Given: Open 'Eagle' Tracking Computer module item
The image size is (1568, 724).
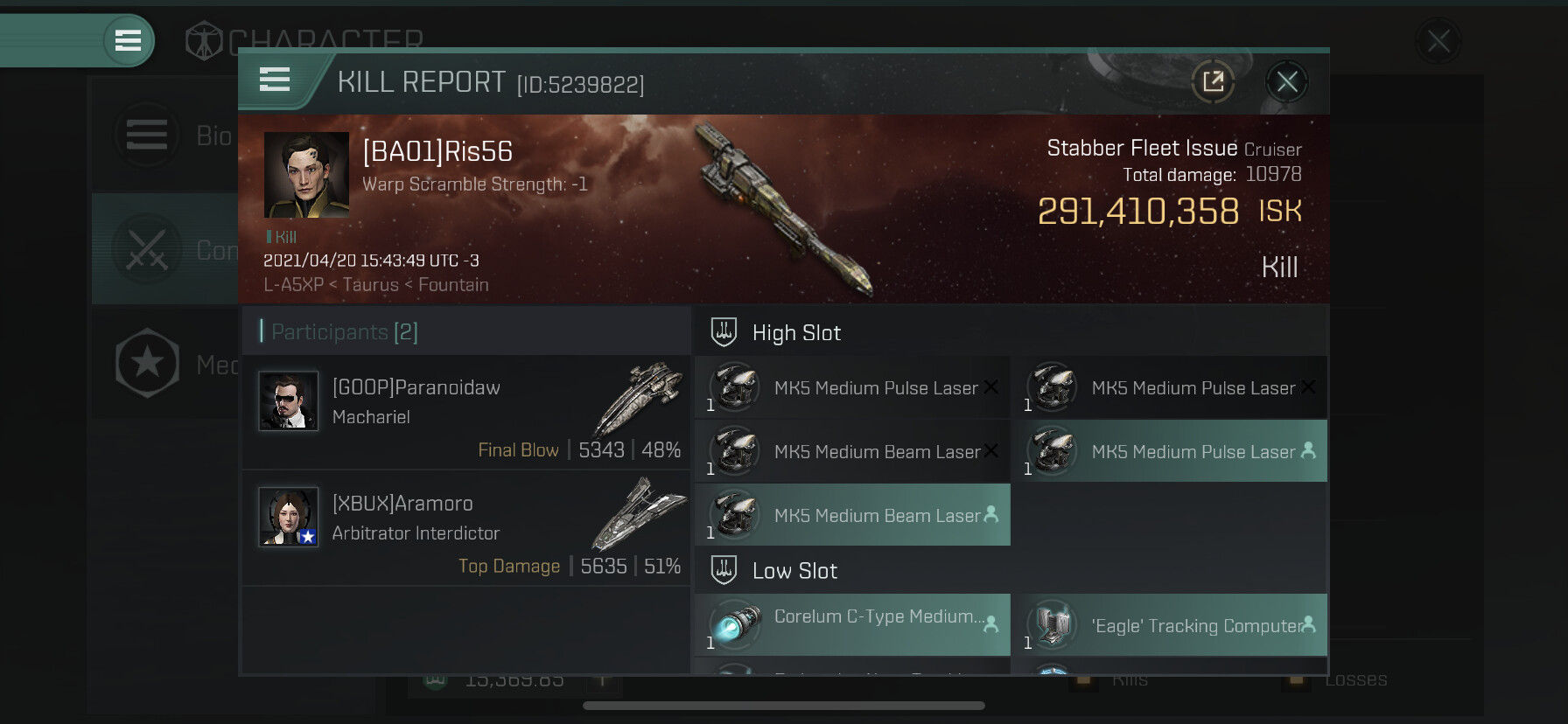Looking at the screenshot, I should (x=1170, y=625).
